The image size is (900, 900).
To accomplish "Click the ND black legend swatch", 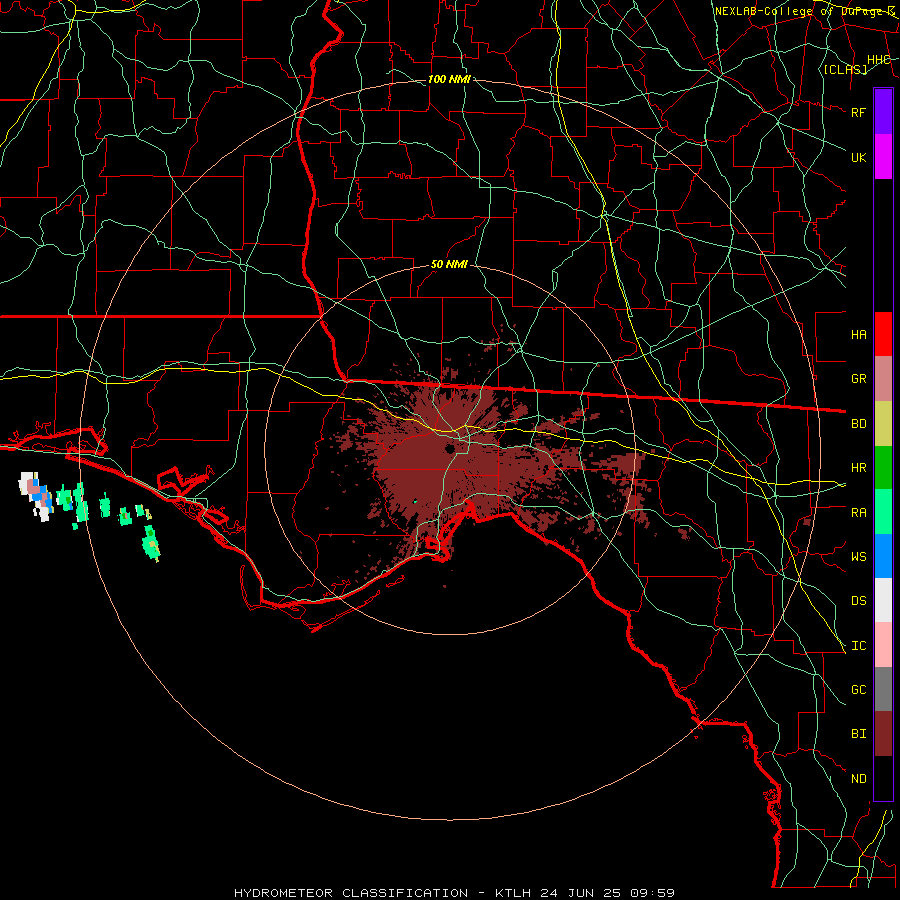I will point(883,778).
